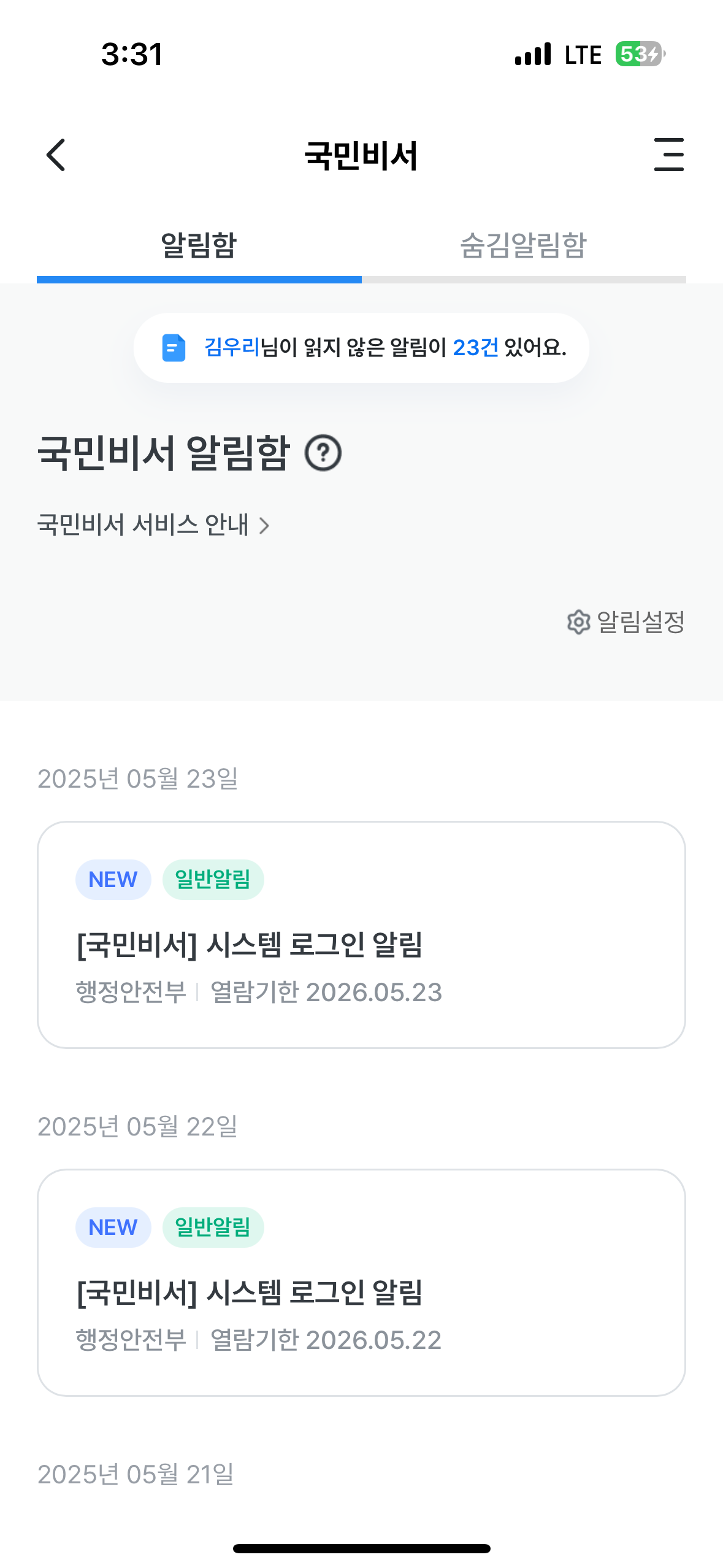Open 알림설정 settings text
Screen dimensions: 723x1568
click(x=641, y=622)
